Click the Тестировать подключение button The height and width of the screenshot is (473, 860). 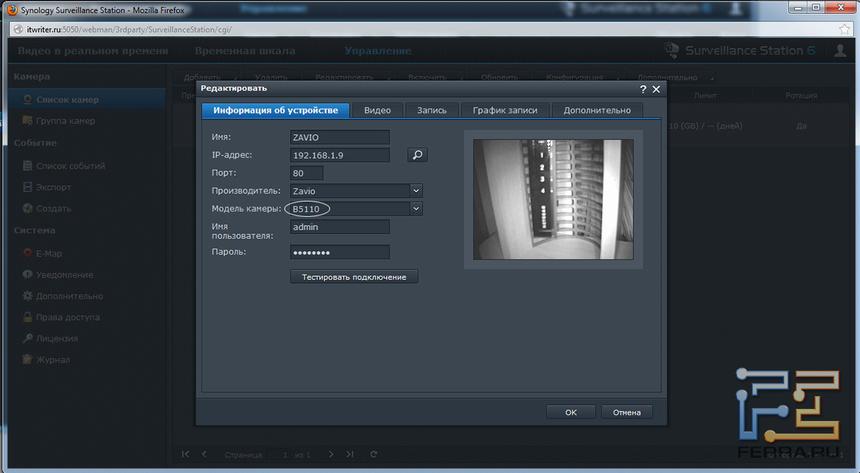pyautogui.click(x=354, y=276)
